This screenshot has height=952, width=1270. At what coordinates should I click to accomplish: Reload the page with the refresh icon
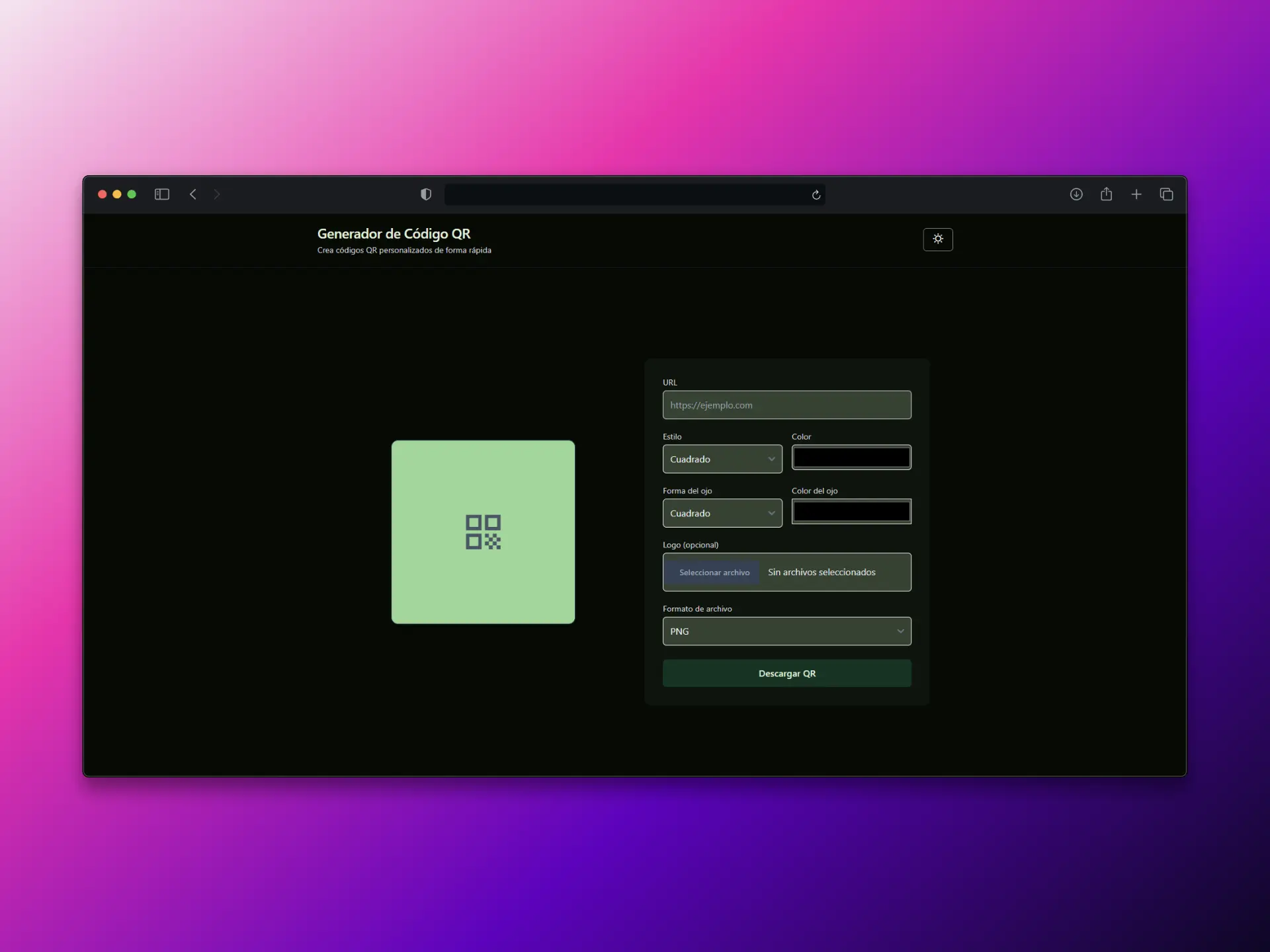816,195
